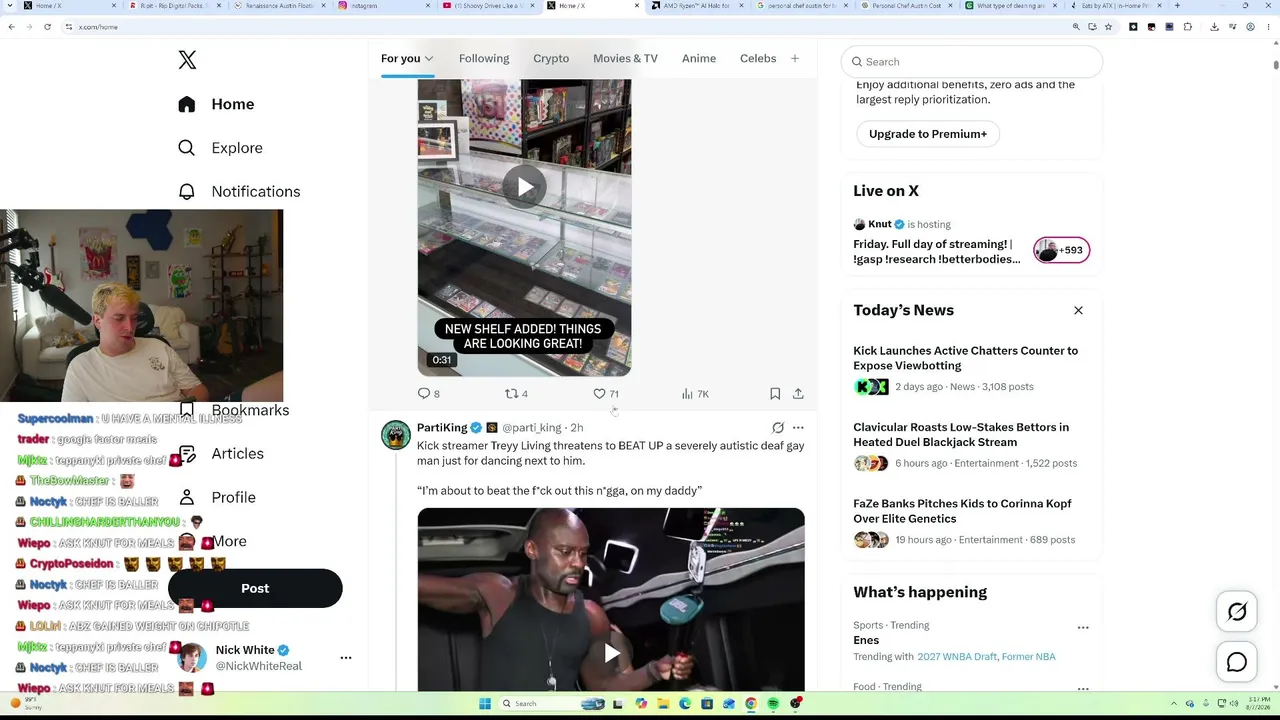Compose a new post with Post button
The height and width of the screenshot is (720, 1280).
(x=255, y=588)
